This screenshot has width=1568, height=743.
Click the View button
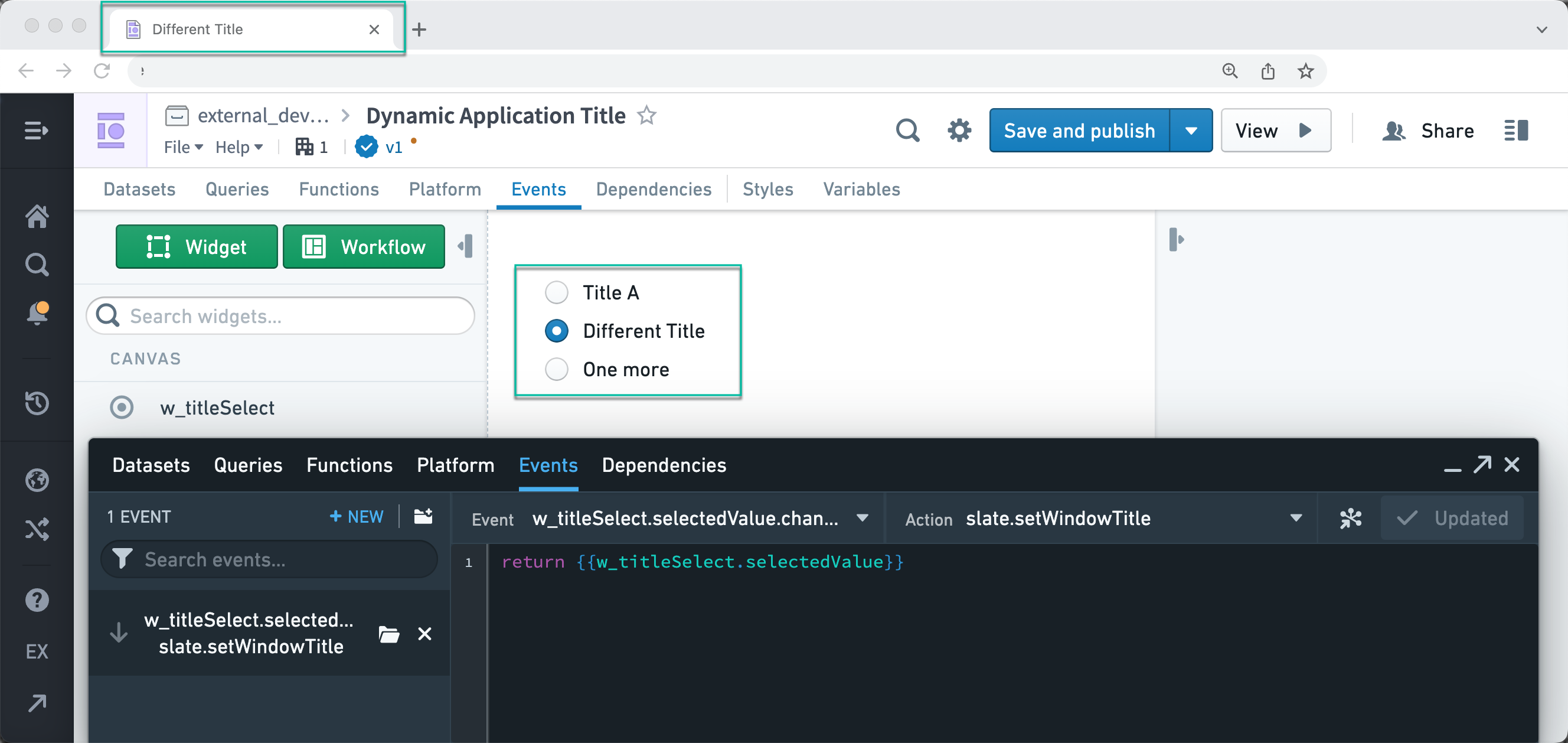point(1275,131)
